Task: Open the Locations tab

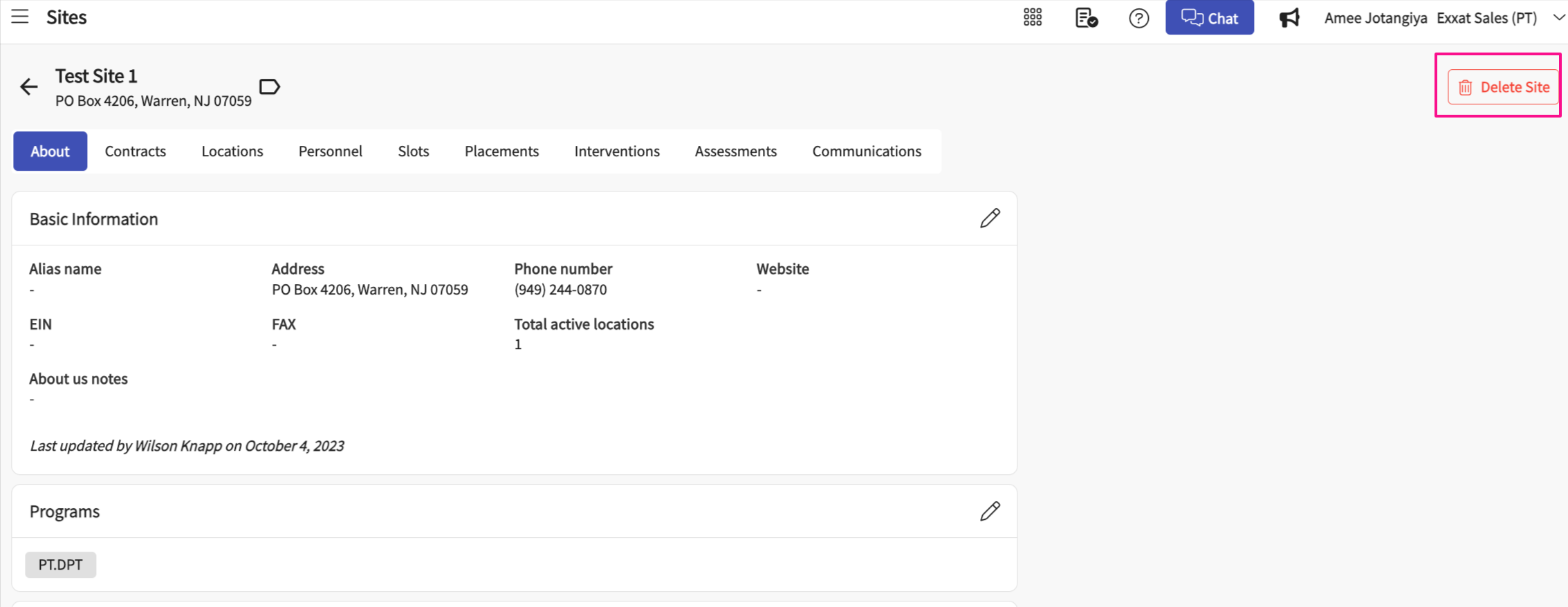Action: pyautogui.click(x=232, y=151)
